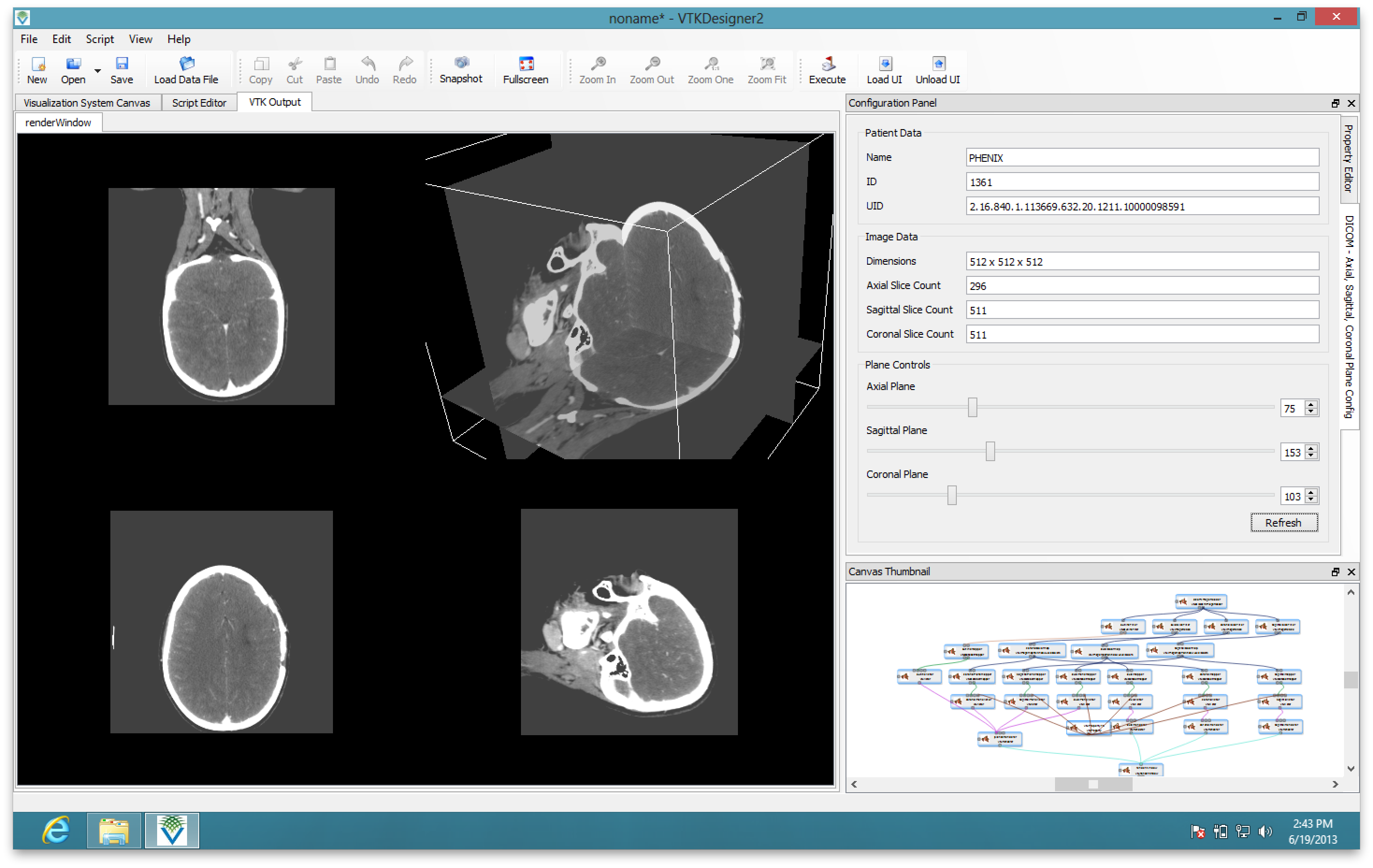Open the Script menu
Viewport: 1373px width, 868px height.
pos(100,39)
